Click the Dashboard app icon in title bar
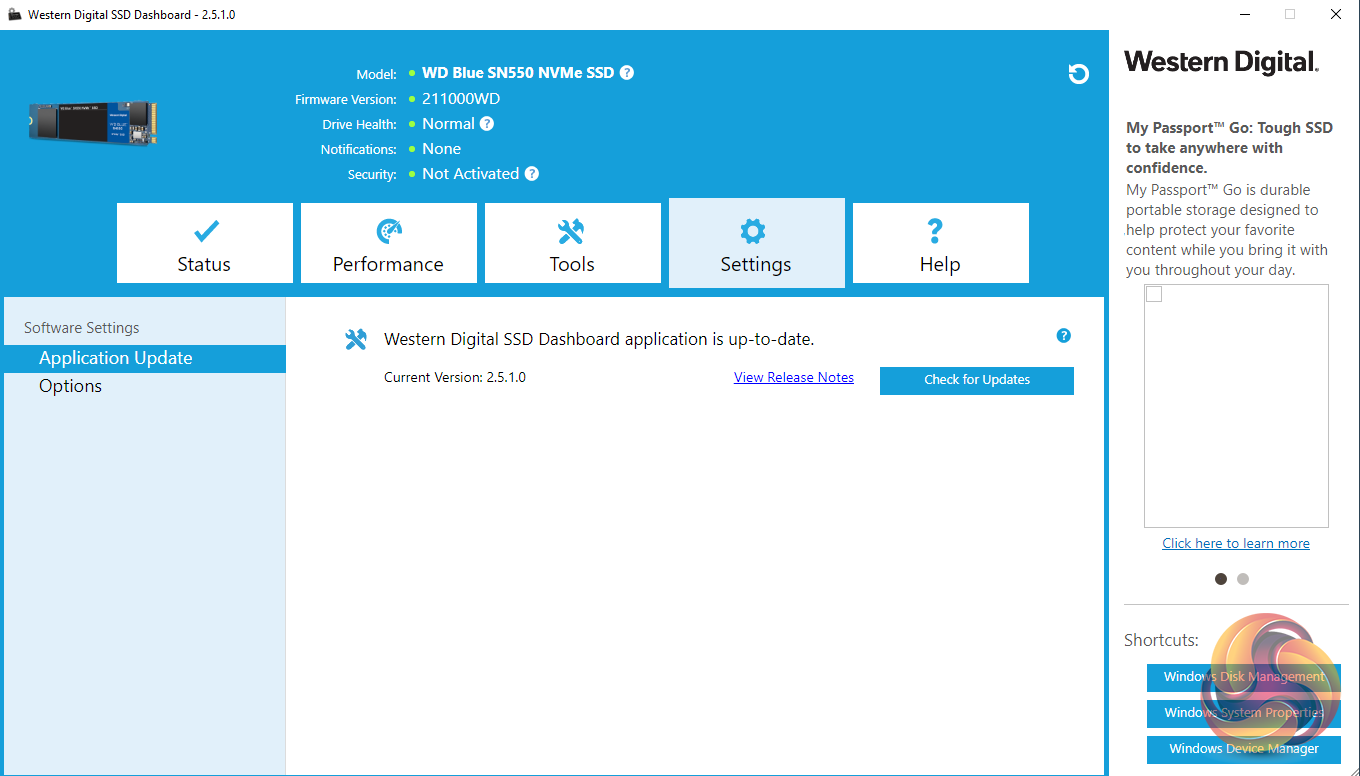1360x776 pixels. pyautogui.click(x=14, y=15)
